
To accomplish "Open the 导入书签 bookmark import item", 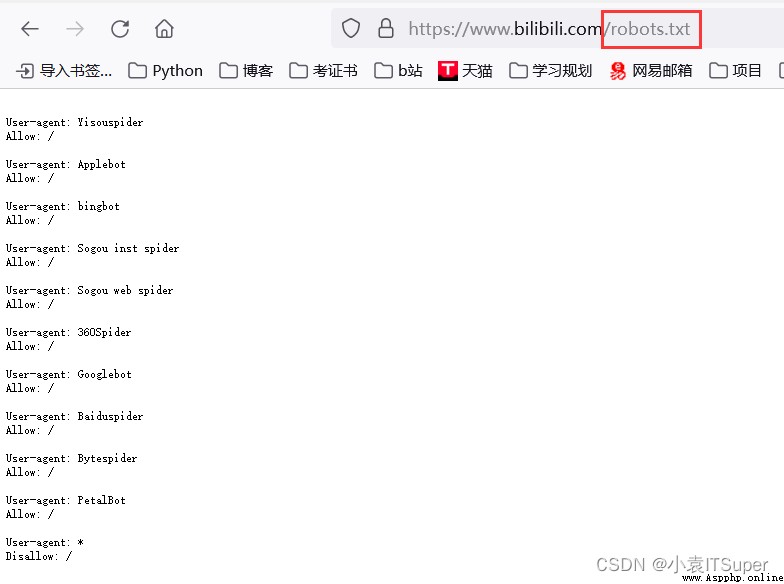I will [x=64, y=71].
